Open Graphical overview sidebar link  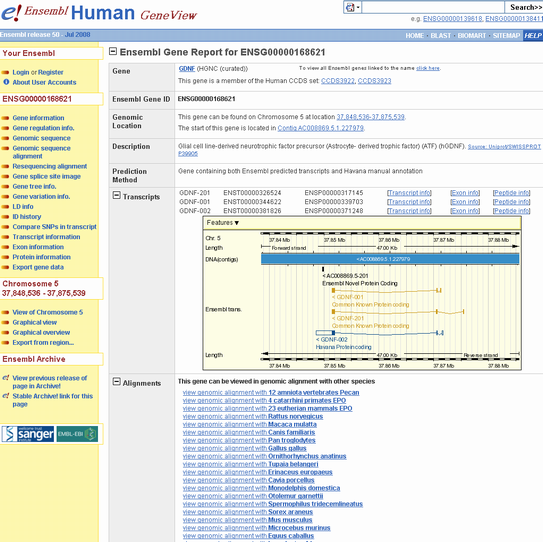[x=41, y=332]
